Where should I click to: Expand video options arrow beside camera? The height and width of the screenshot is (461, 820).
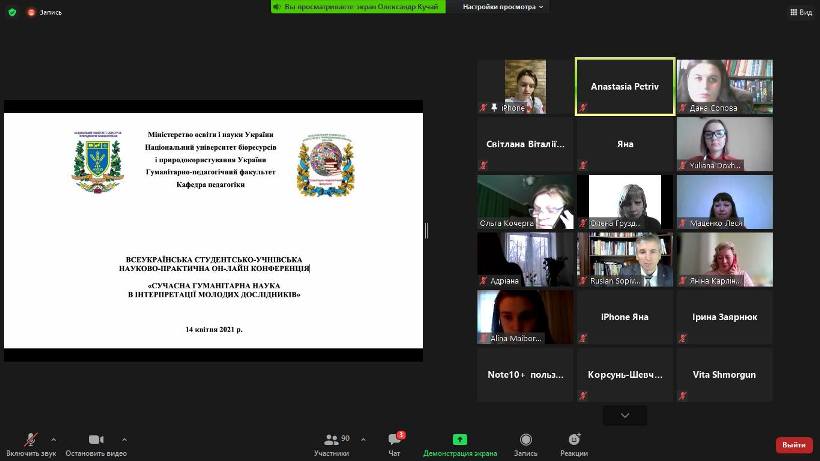pos(124,440)
